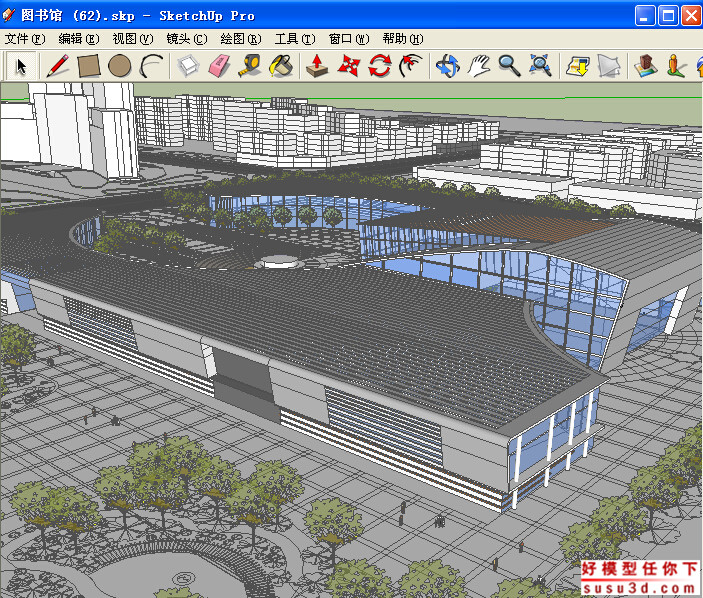The image size is (703, 598).
Task: Activate the Pan hand tool
Action: [x=479, y=66]
